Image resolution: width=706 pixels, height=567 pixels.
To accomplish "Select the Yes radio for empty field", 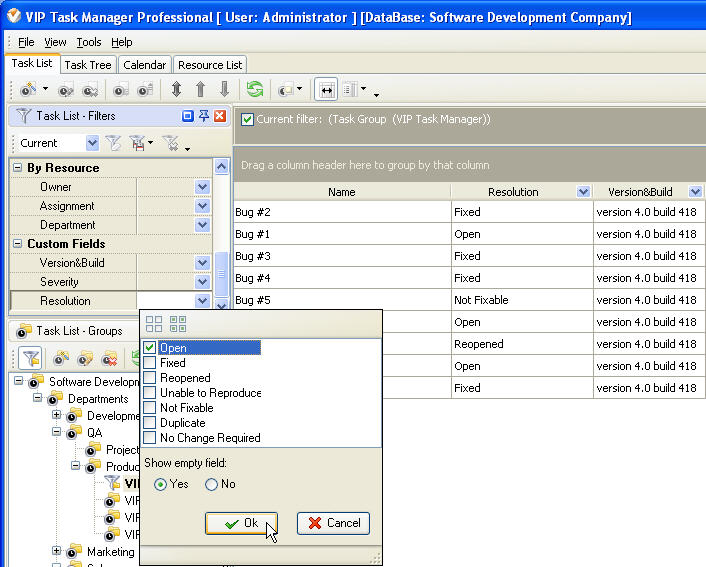I will coord(160,484).
